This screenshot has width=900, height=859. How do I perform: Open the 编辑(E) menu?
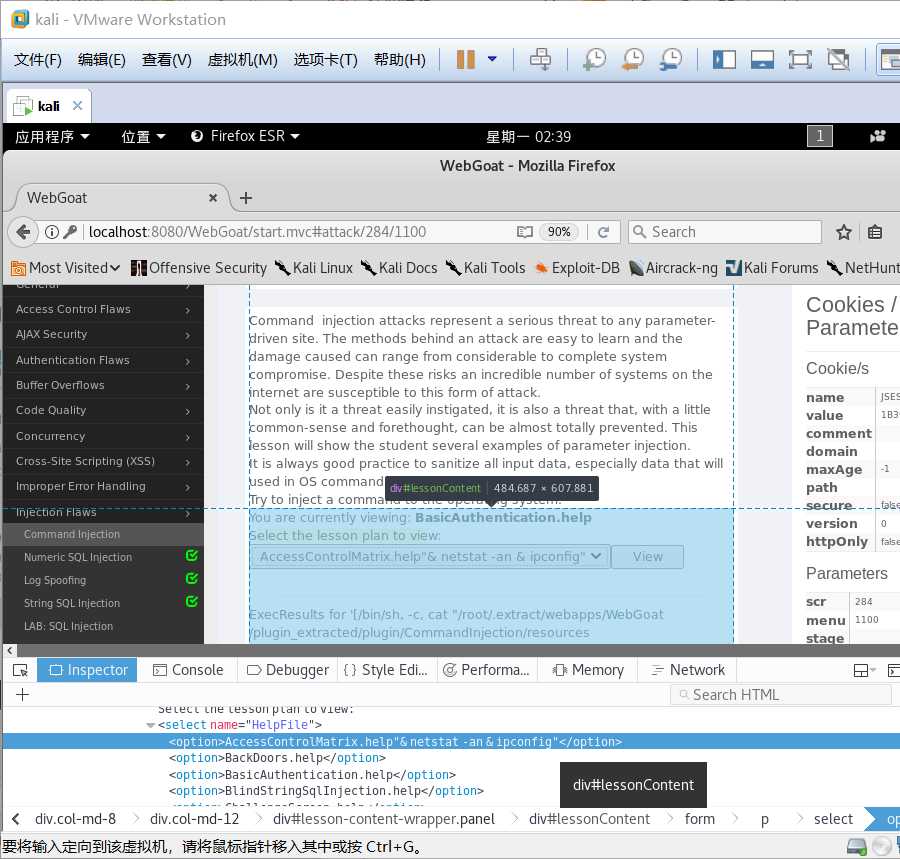[x=102, y=60]
